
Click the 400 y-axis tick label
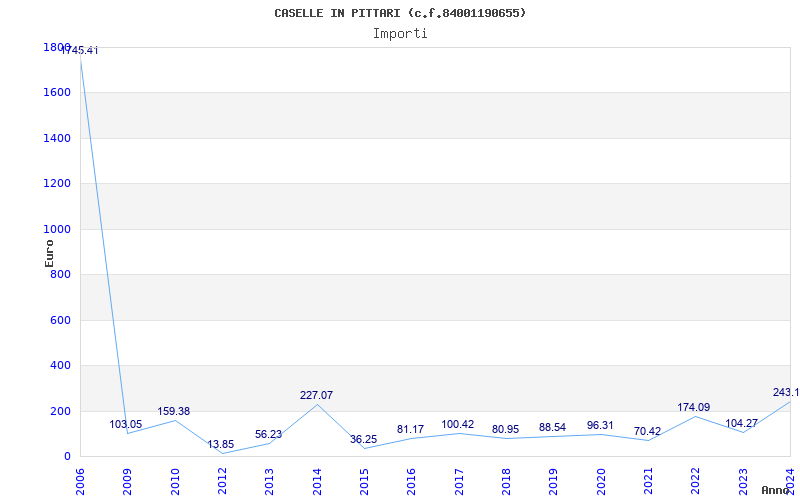60,366
